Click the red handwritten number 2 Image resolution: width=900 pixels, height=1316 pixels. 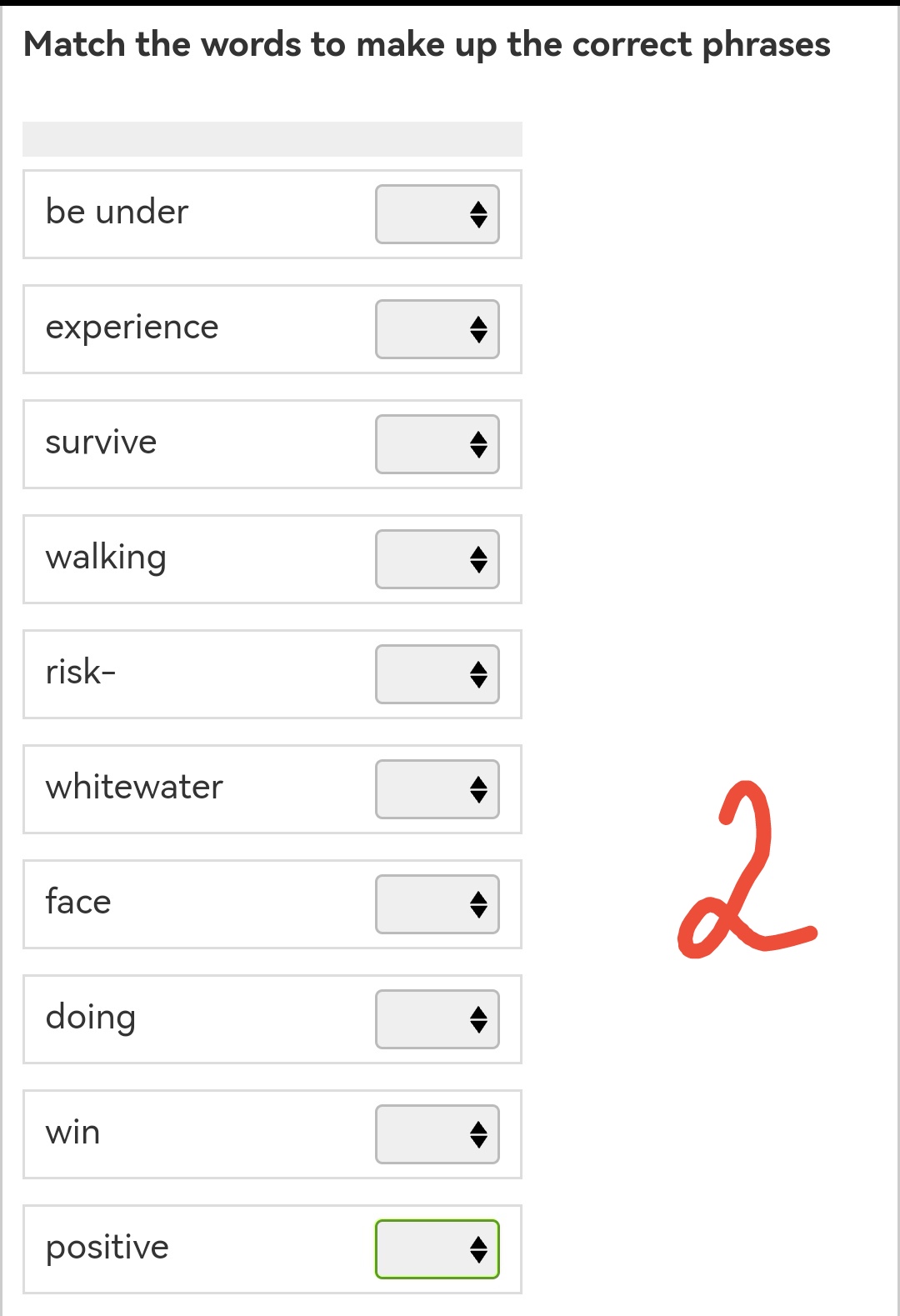(747, 869)
